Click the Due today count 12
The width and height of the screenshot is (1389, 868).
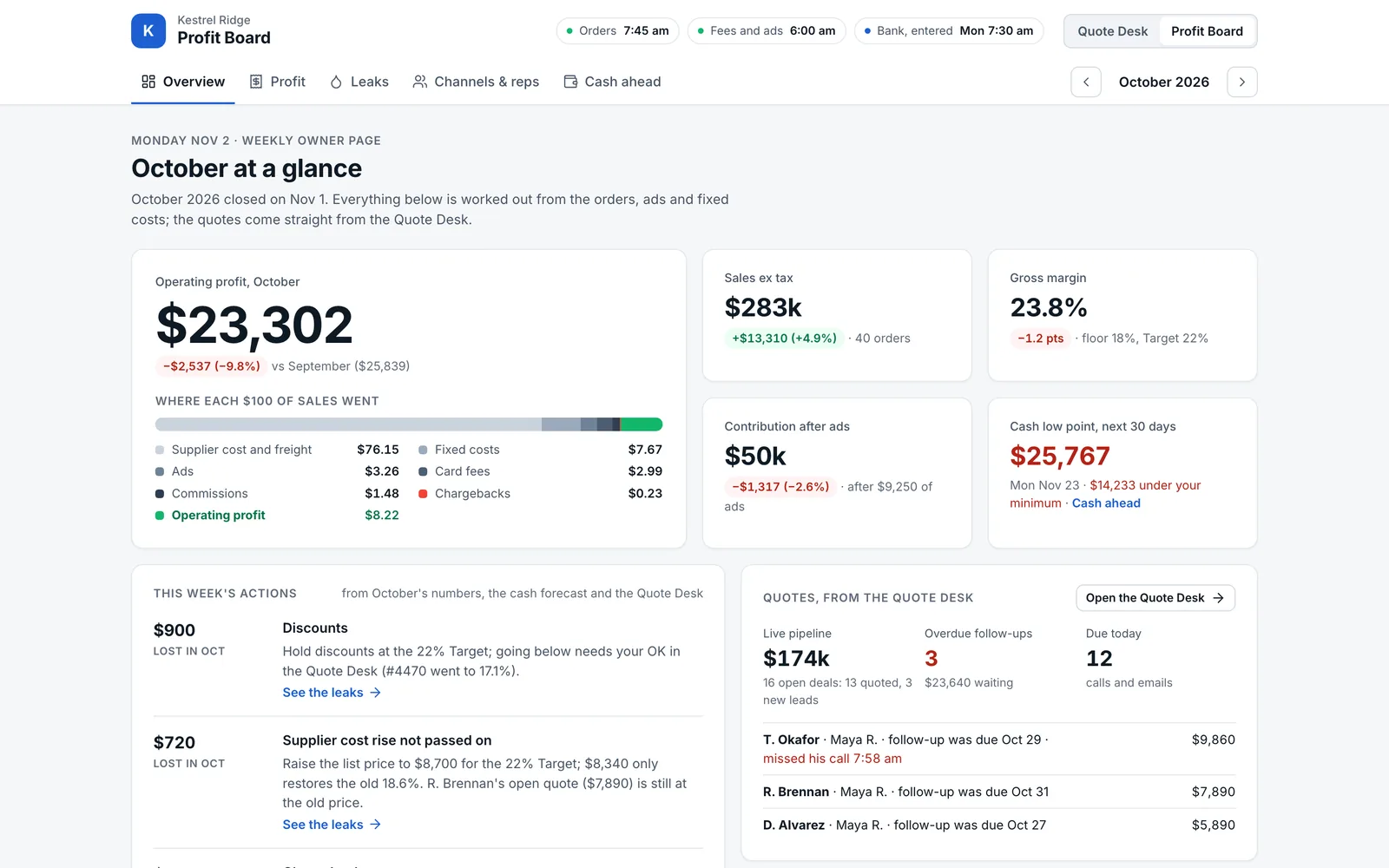(1099, 659)
